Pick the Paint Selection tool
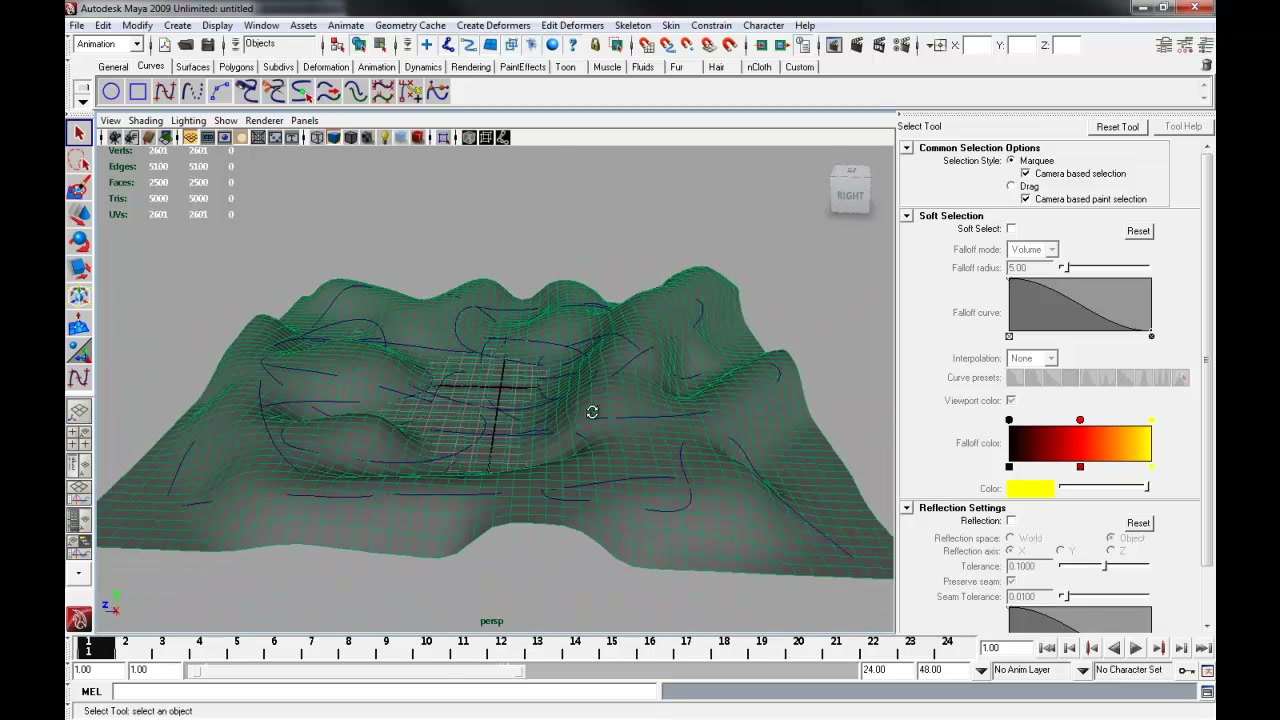 [79, 187]
